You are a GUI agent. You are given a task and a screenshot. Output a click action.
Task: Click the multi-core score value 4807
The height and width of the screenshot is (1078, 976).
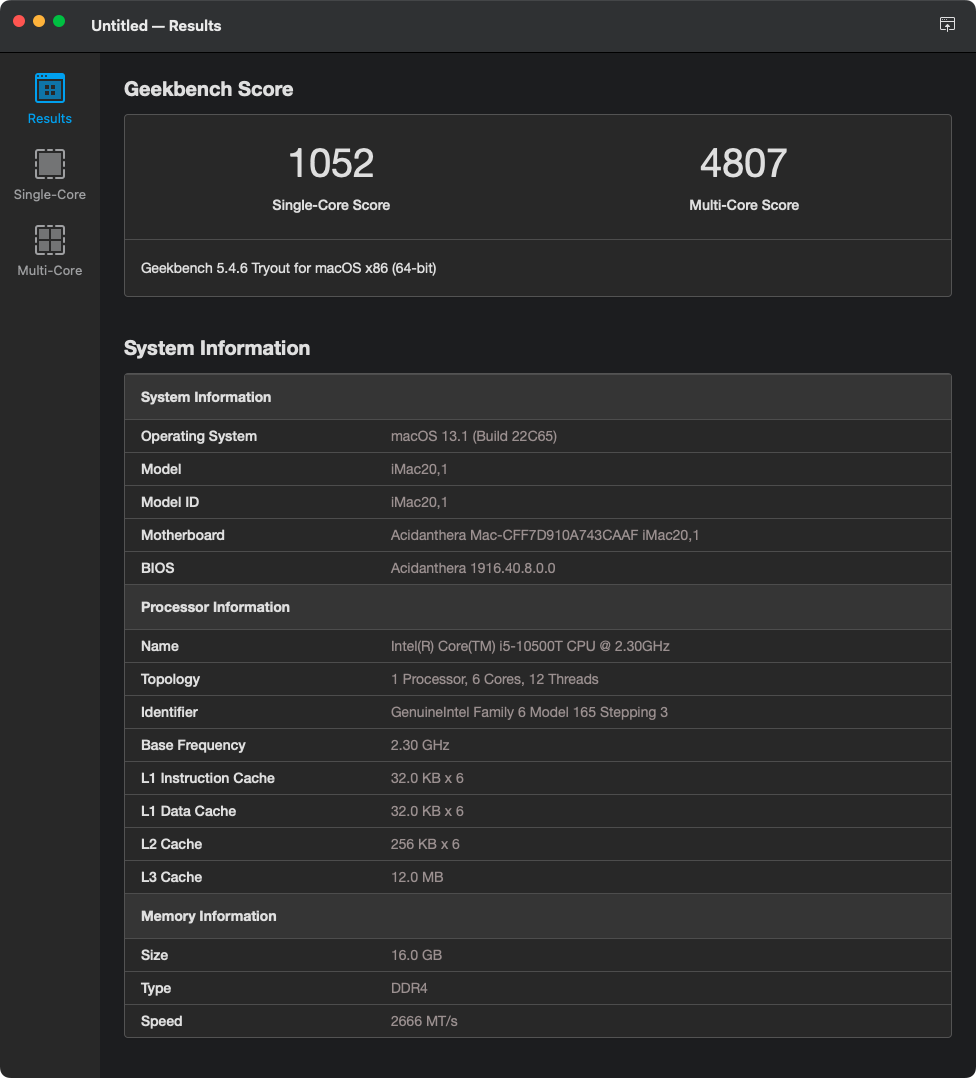pyautogui.click(x=744, y=164)
